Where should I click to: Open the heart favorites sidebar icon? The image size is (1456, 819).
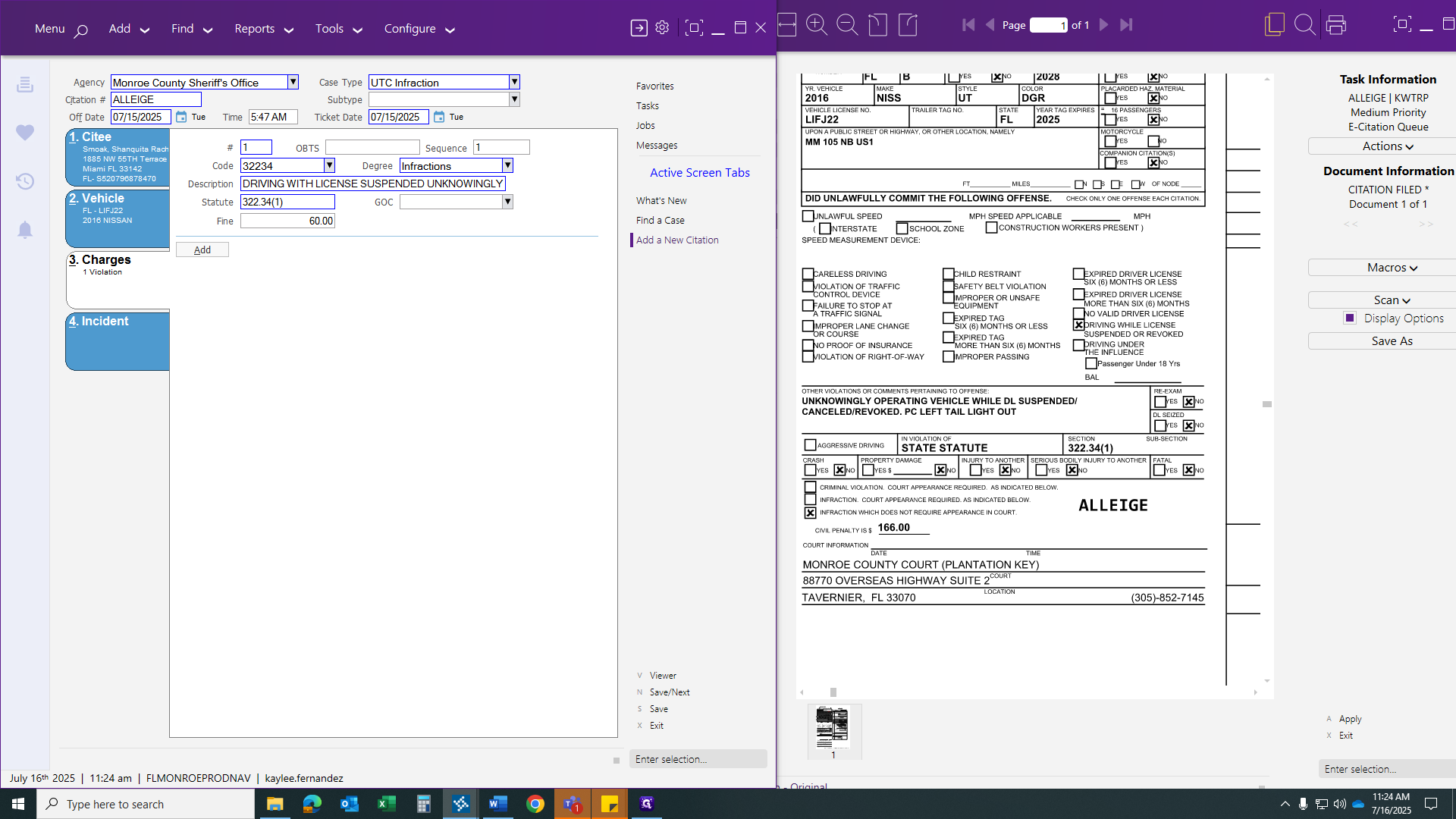[25, 133]
